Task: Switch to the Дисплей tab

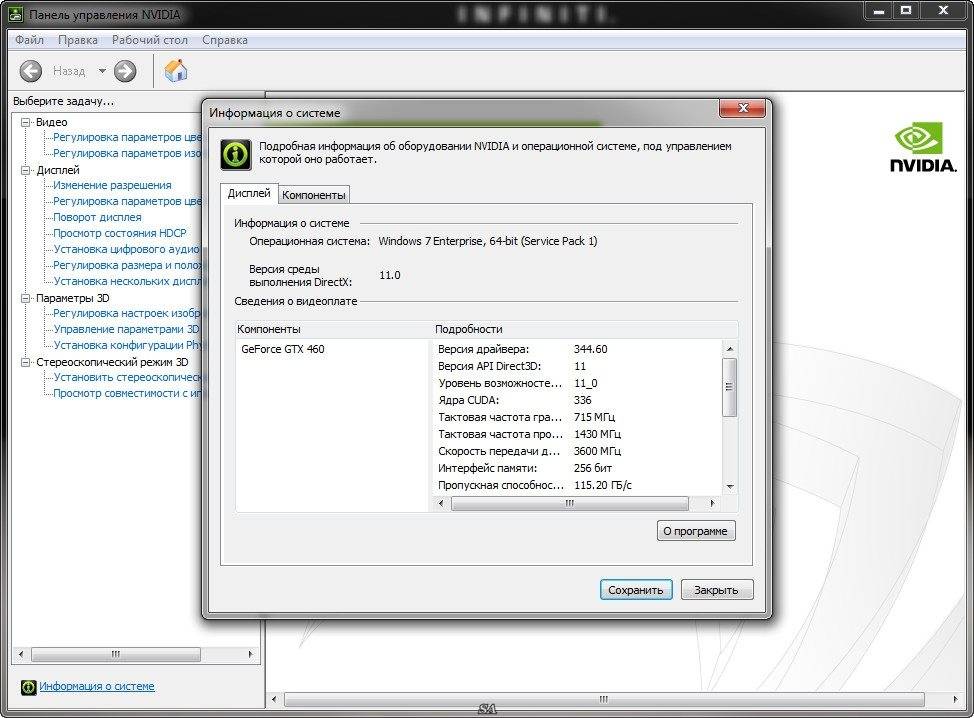Action: click(x=249, y=193)
